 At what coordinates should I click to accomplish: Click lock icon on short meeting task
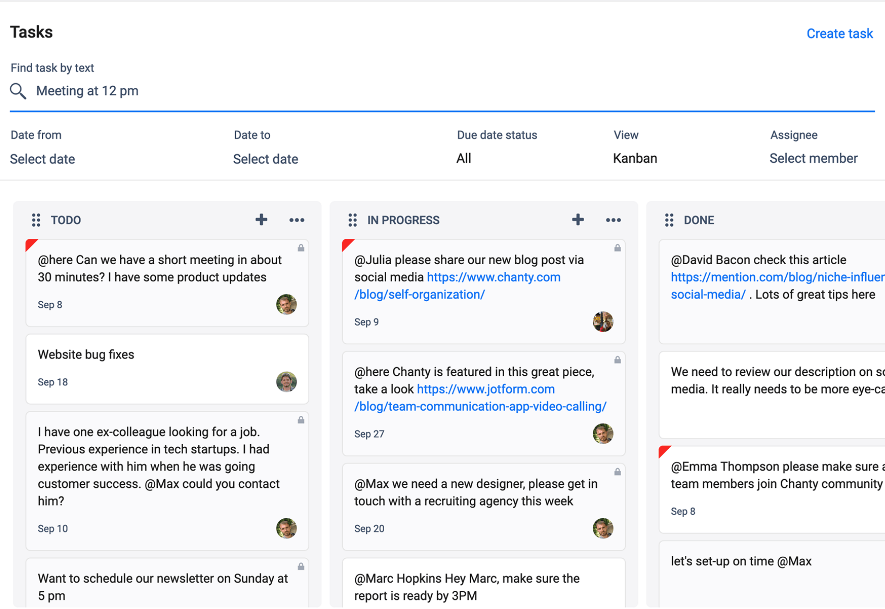point(301,248)
